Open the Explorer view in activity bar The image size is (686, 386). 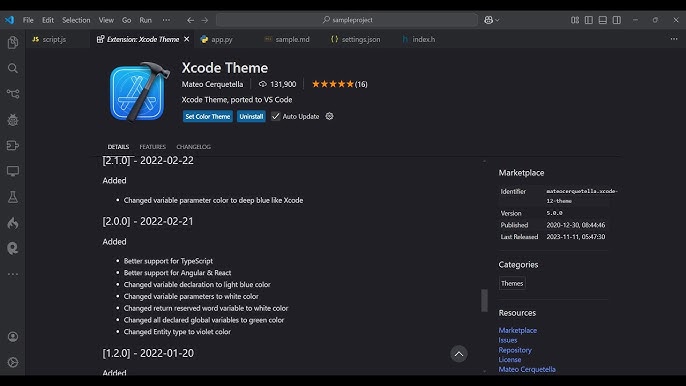pos(13,42)
